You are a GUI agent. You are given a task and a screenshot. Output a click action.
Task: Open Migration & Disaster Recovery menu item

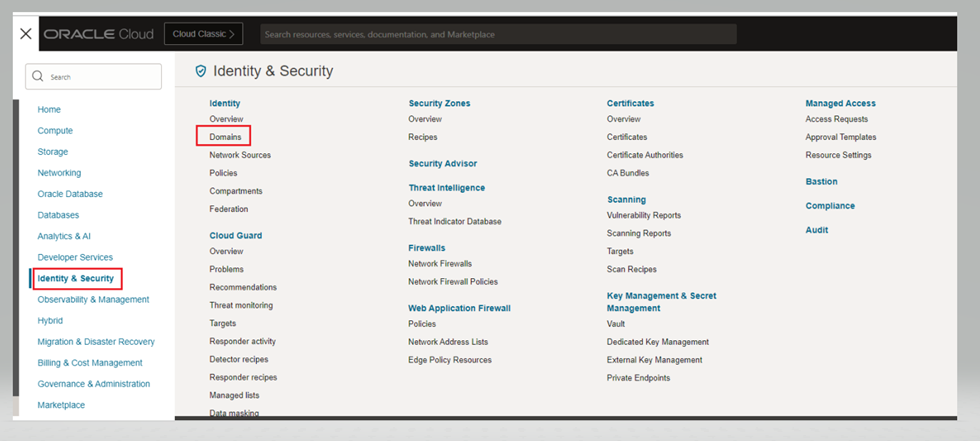pos(96,342)
